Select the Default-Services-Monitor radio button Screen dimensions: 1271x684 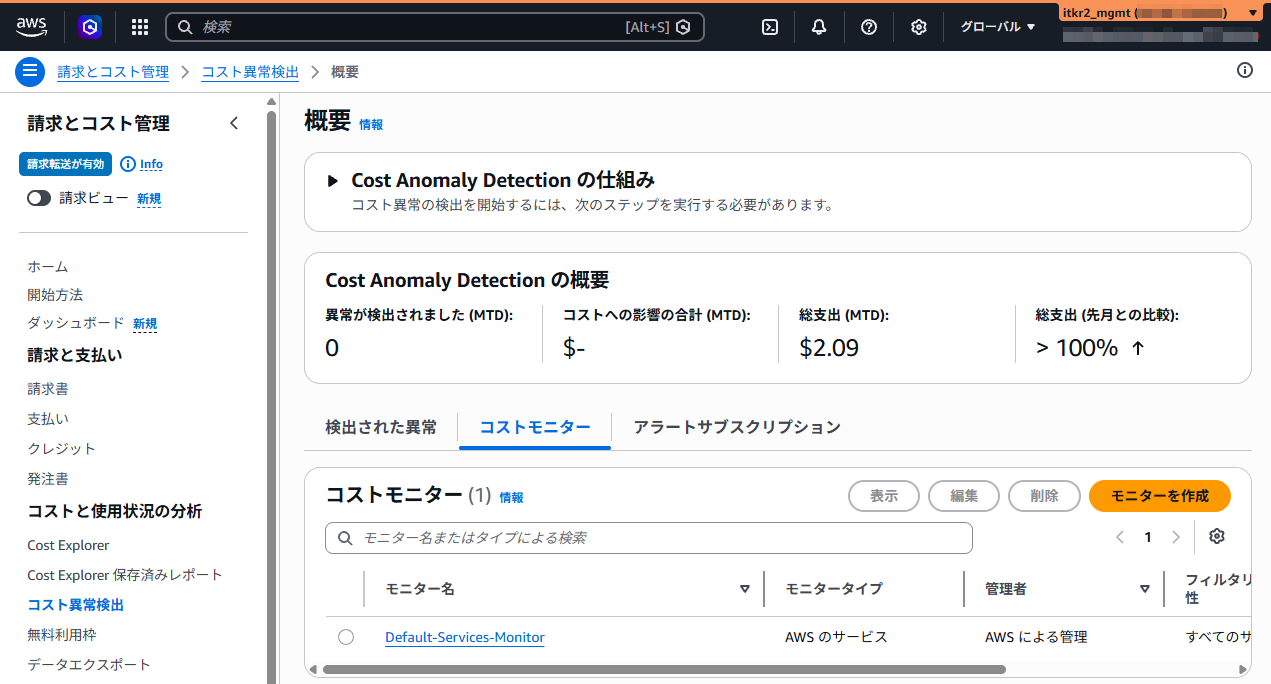point(346,637)
